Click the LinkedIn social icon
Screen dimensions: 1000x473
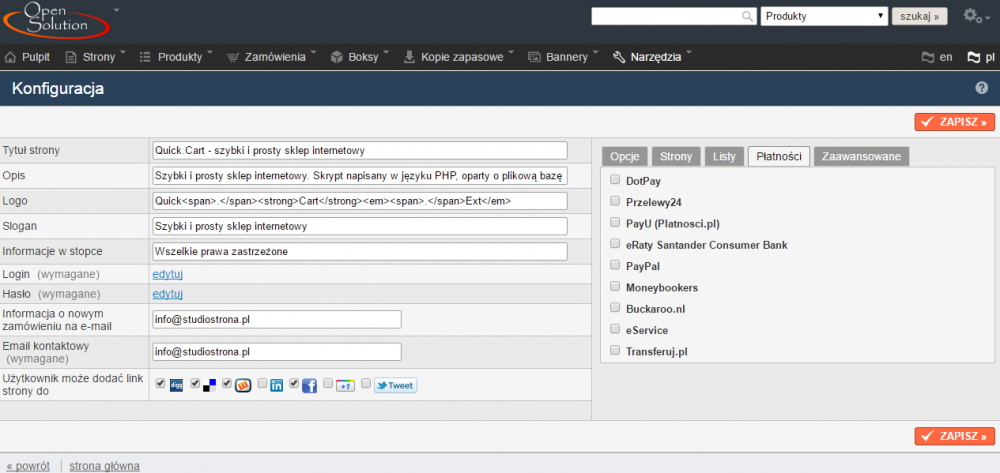pos(277,386)
